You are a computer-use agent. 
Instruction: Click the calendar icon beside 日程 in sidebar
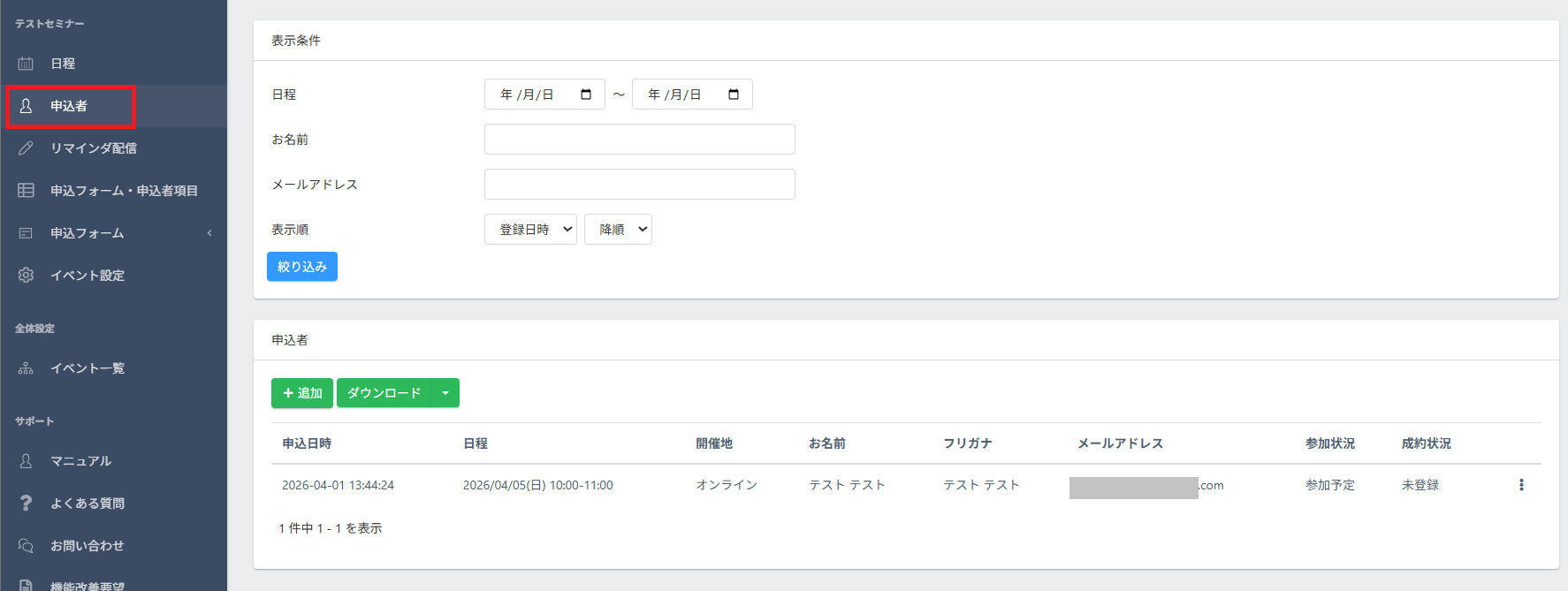(26, 64)
